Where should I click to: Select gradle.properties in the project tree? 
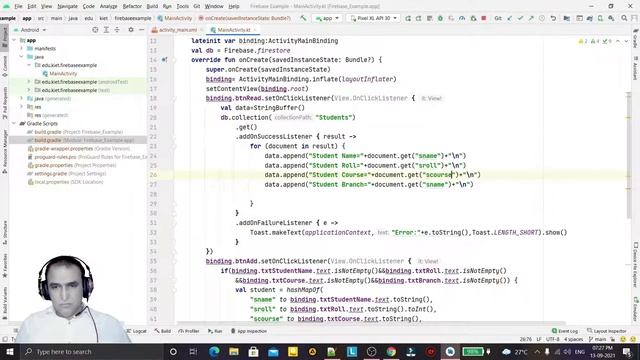[72, 165]
